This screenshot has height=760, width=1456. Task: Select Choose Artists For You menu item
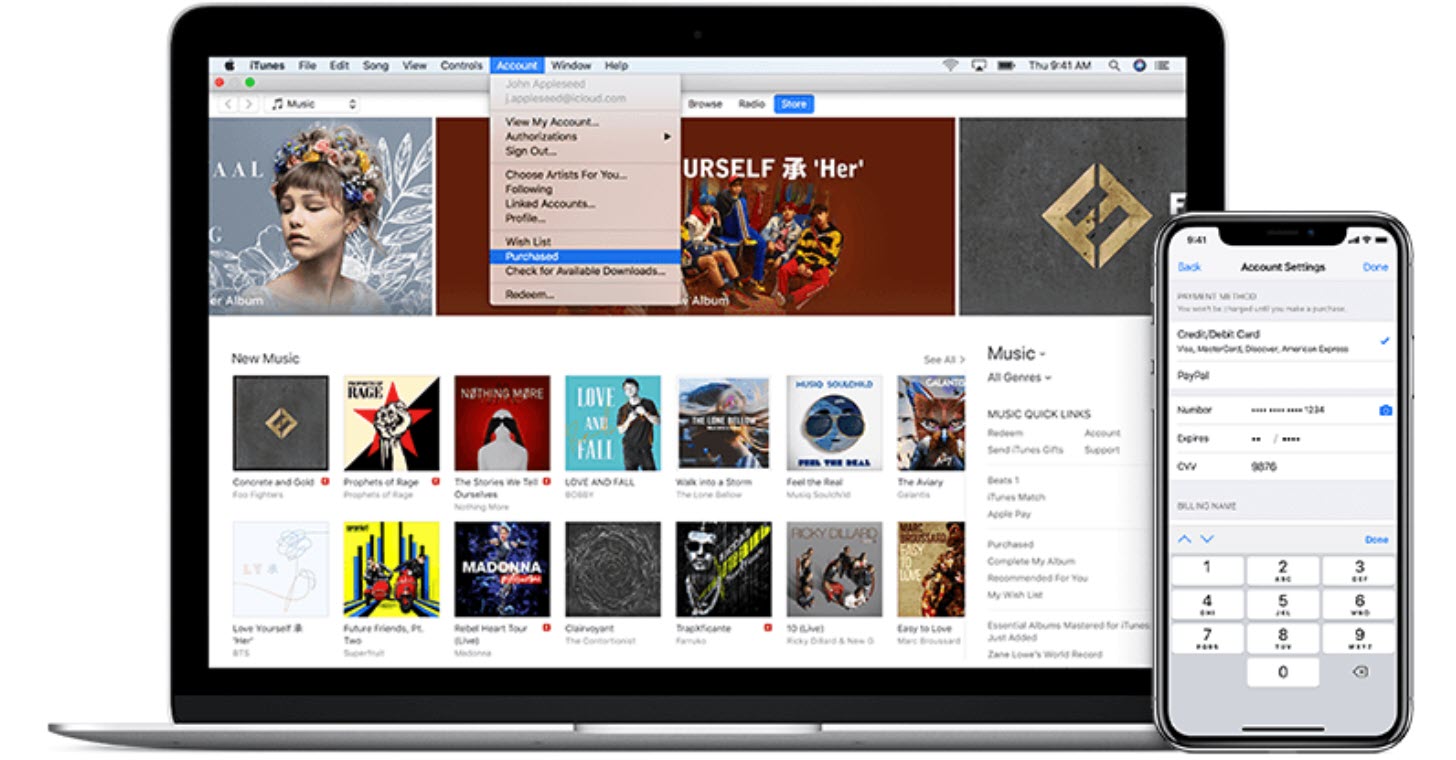[x=585, y=174]
